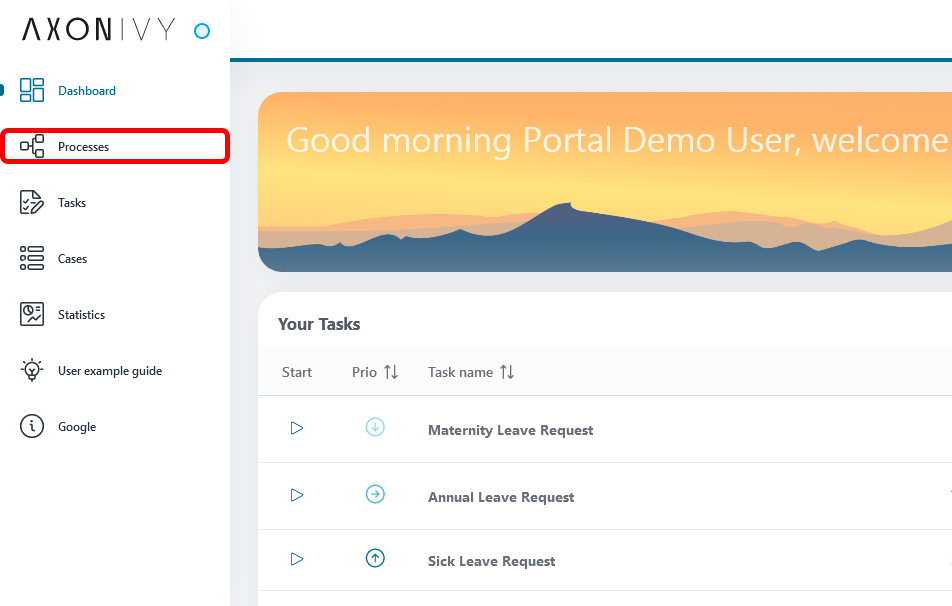This screenshot has width=952, height=606.
Task: Click the Cases list icon
Action: click(x=32, y=258)
